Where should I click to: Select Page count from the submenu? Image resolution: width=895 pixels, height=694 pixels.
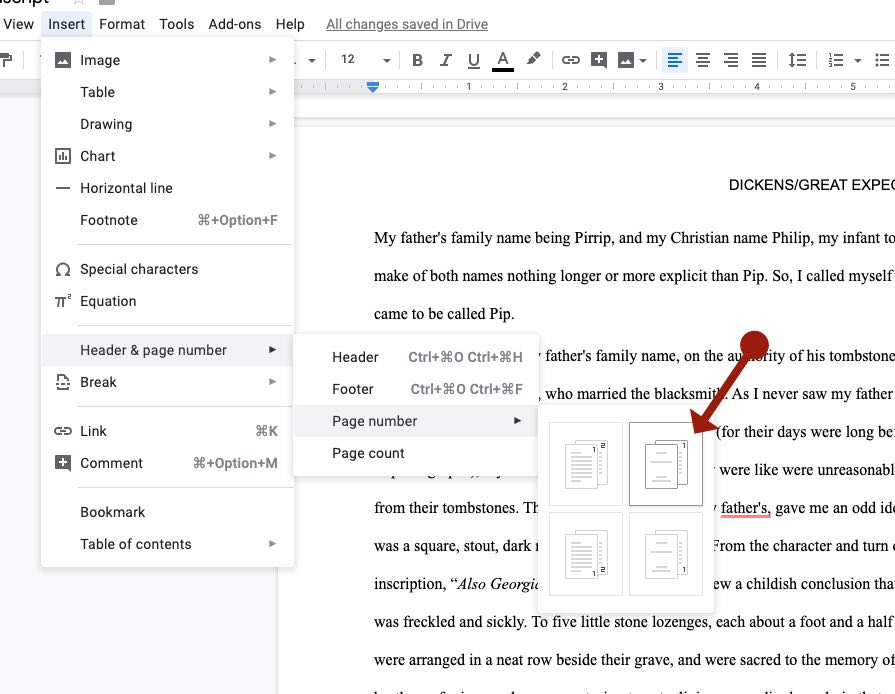click(x=369, y=453)
